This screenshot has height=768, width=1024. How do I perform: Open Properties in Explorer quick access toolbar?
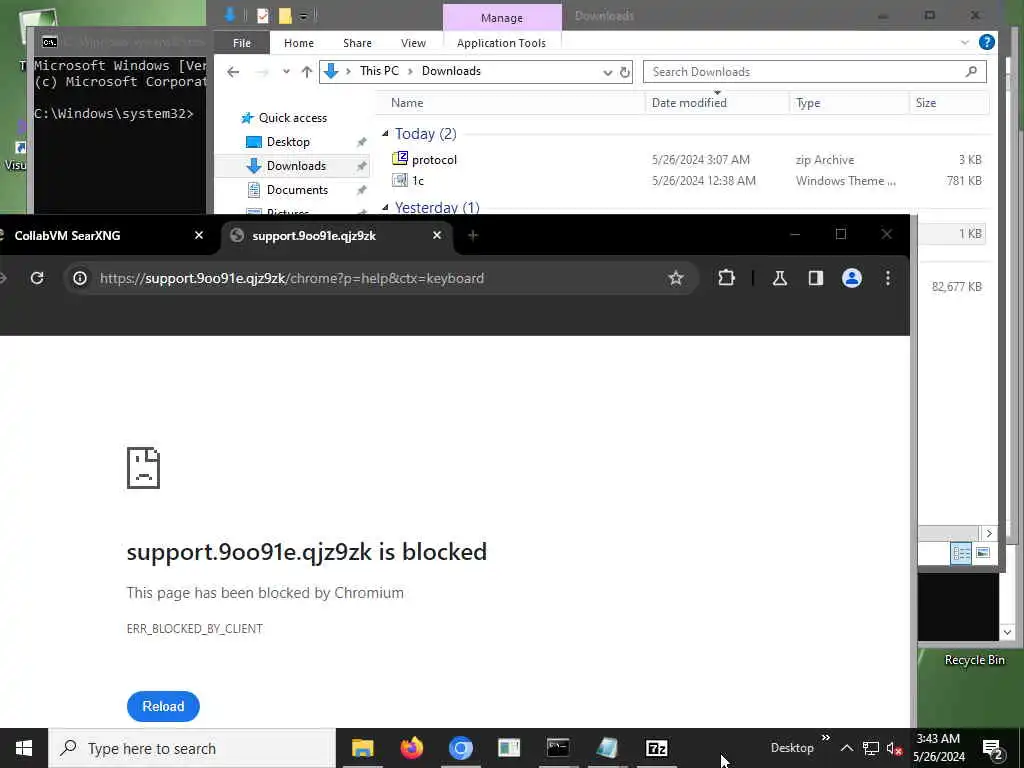pos(263,15)
